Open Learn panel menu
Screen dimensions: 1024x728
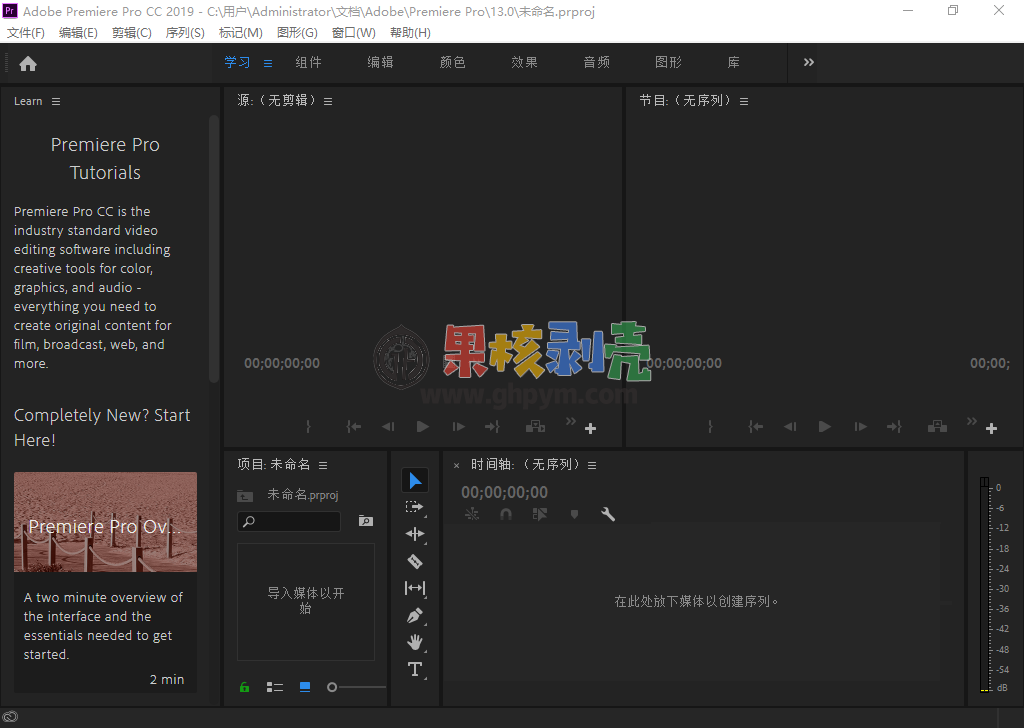[x=56, y=102]
